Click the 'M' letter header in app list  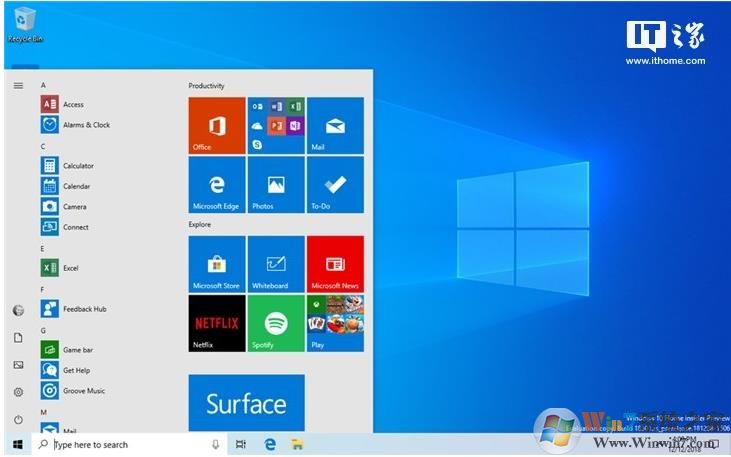tap(43, 412)
